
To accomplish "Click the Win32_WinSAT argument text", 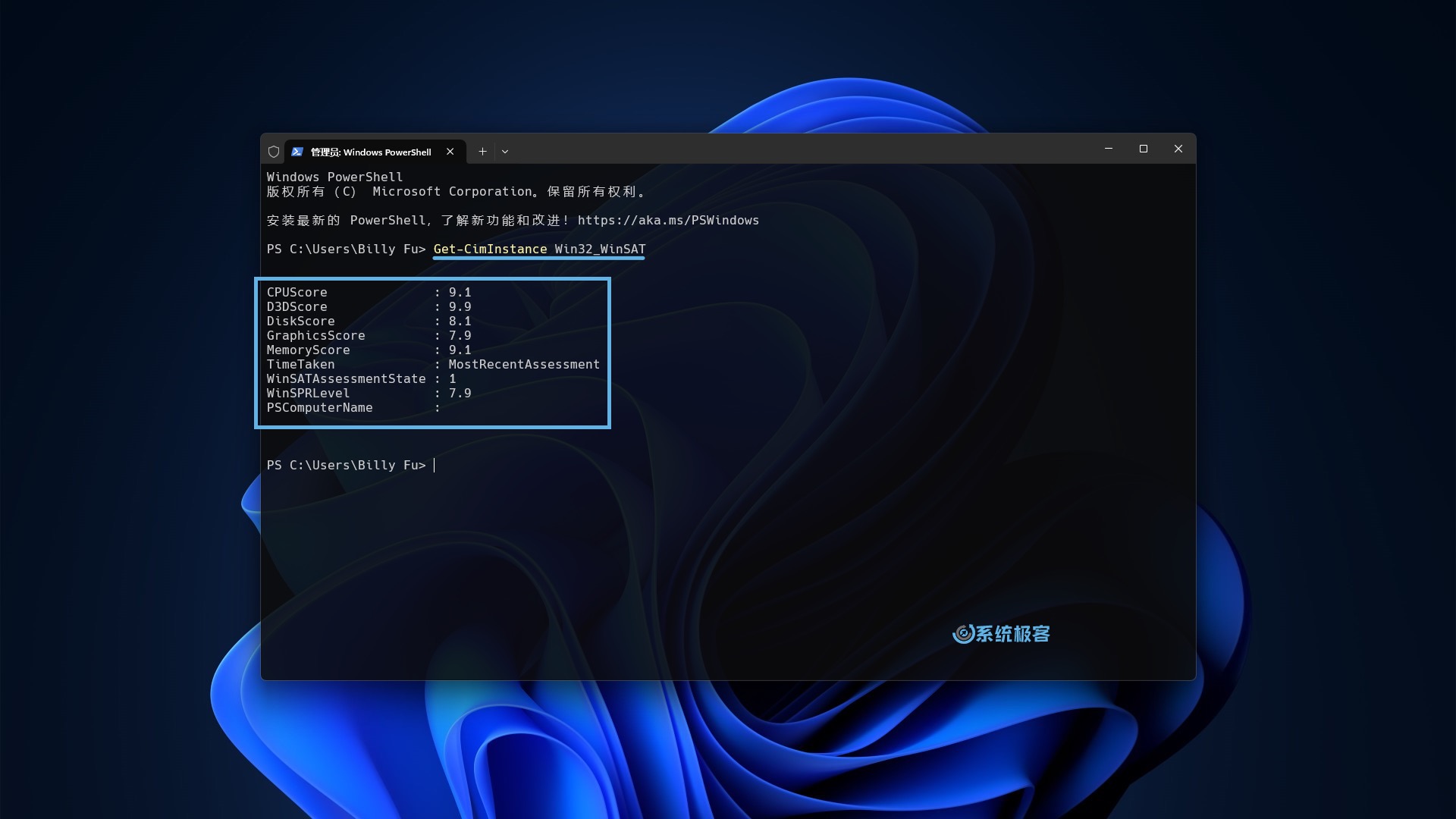I will 600,249.
